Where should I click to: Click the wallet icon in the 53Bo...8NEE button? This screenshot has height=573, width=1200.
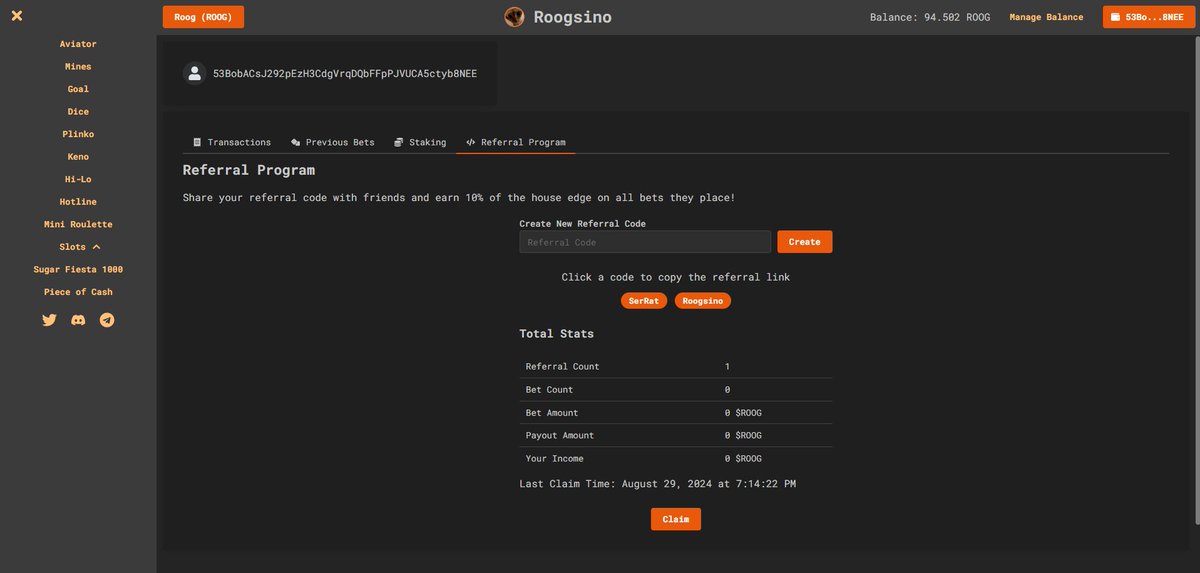pyautogui.click(x=1115, y=17)
